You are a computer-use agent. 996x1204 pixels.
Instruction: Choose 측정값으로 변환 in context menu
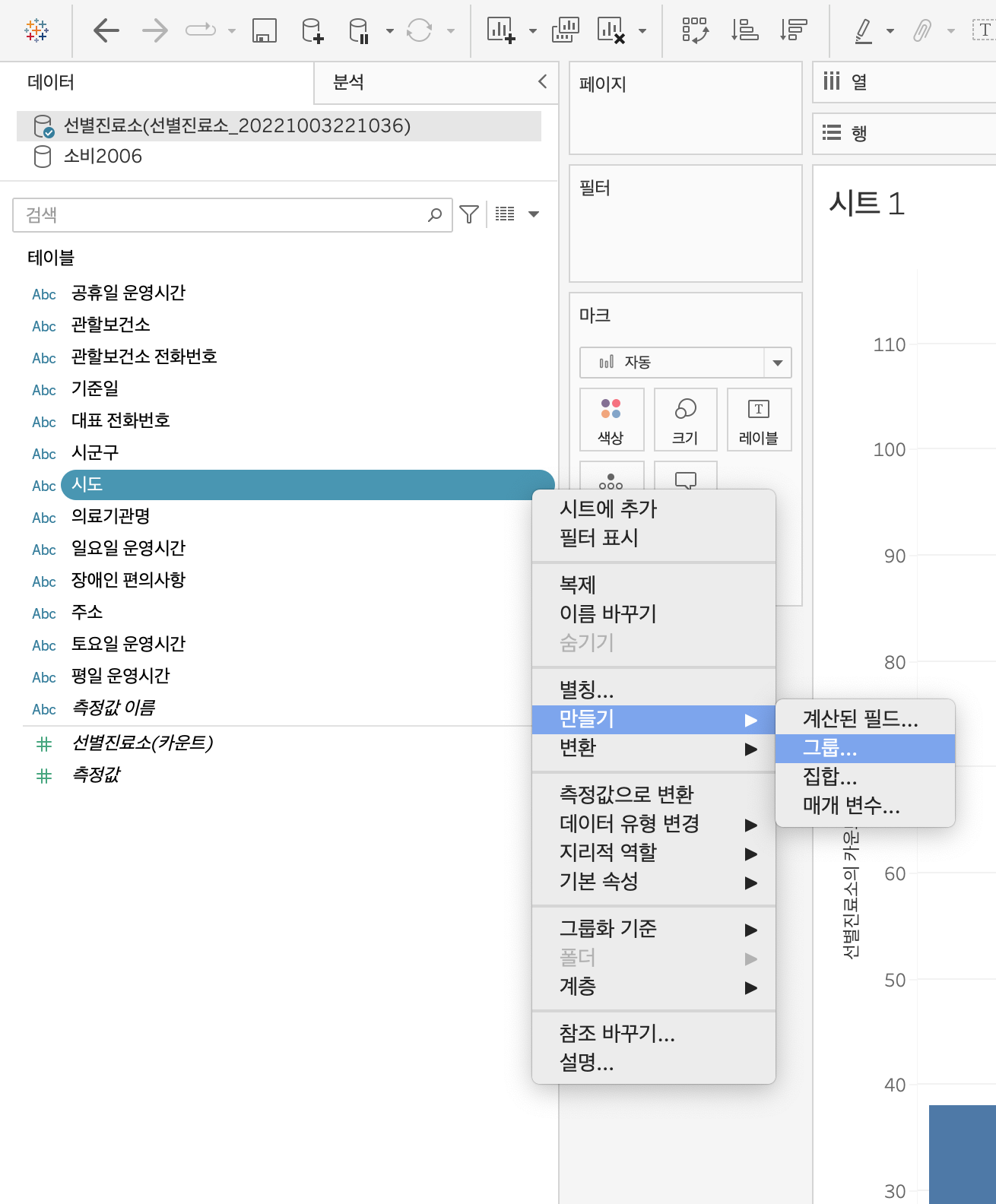(x=654, y=795)
